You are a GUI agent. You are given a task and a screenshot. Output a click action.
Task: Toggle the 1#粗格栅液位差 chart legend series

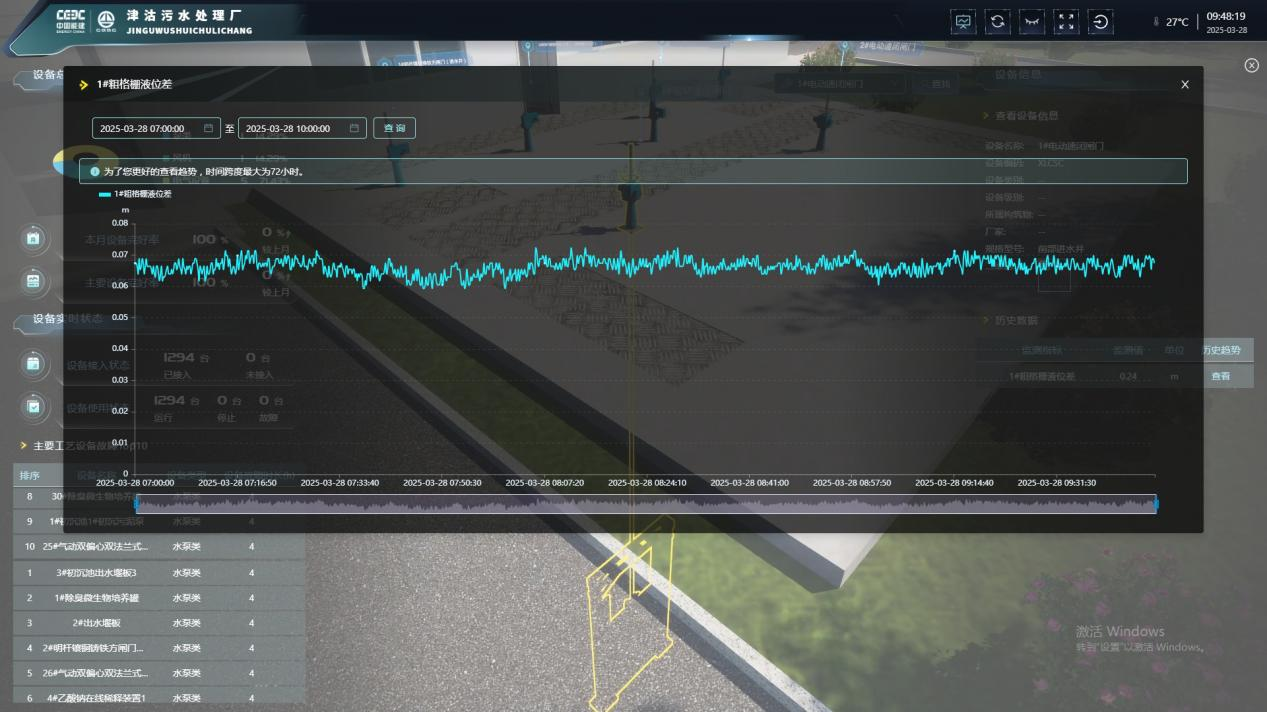point(136,194)
